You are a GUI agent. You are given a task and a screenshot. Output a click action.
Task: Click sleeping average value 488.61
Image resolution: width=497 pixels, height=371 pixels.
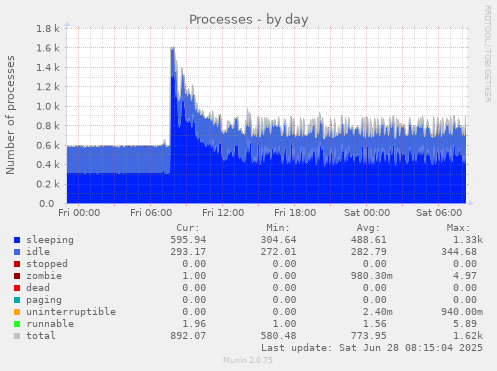point(368,240)
